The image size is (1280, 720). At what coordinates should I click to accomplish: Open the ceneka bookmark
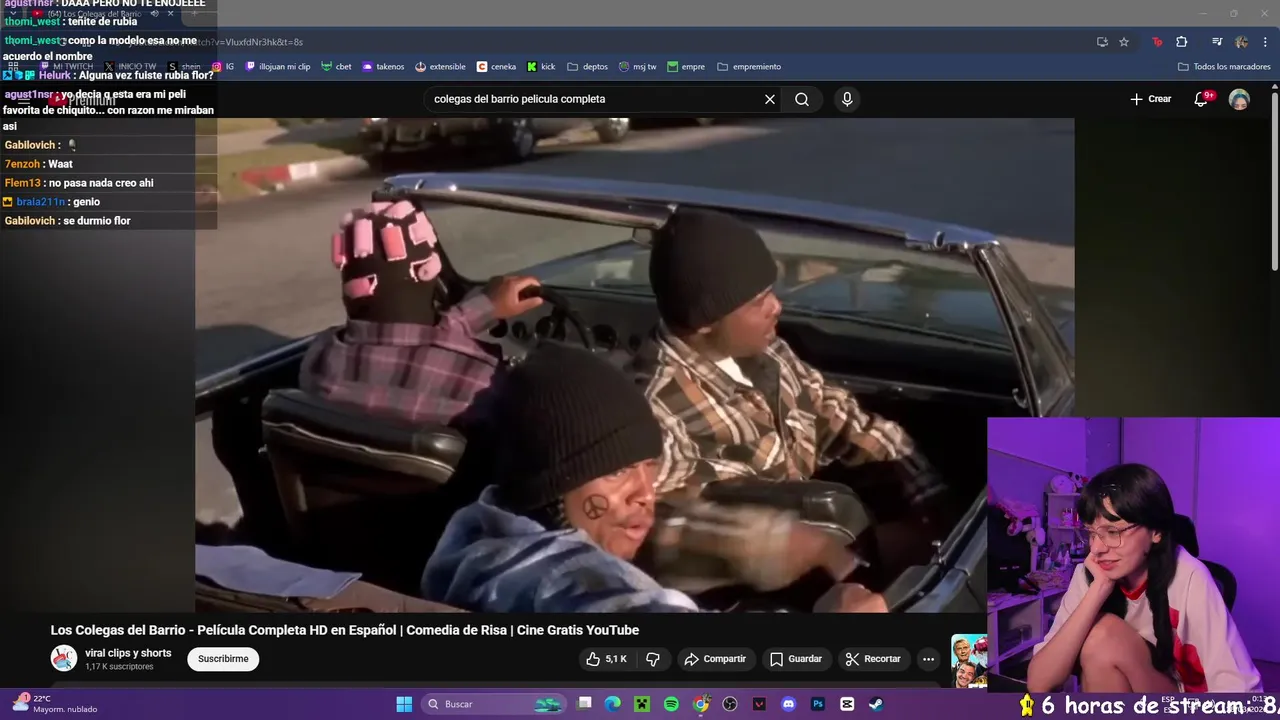click(496, 67)
